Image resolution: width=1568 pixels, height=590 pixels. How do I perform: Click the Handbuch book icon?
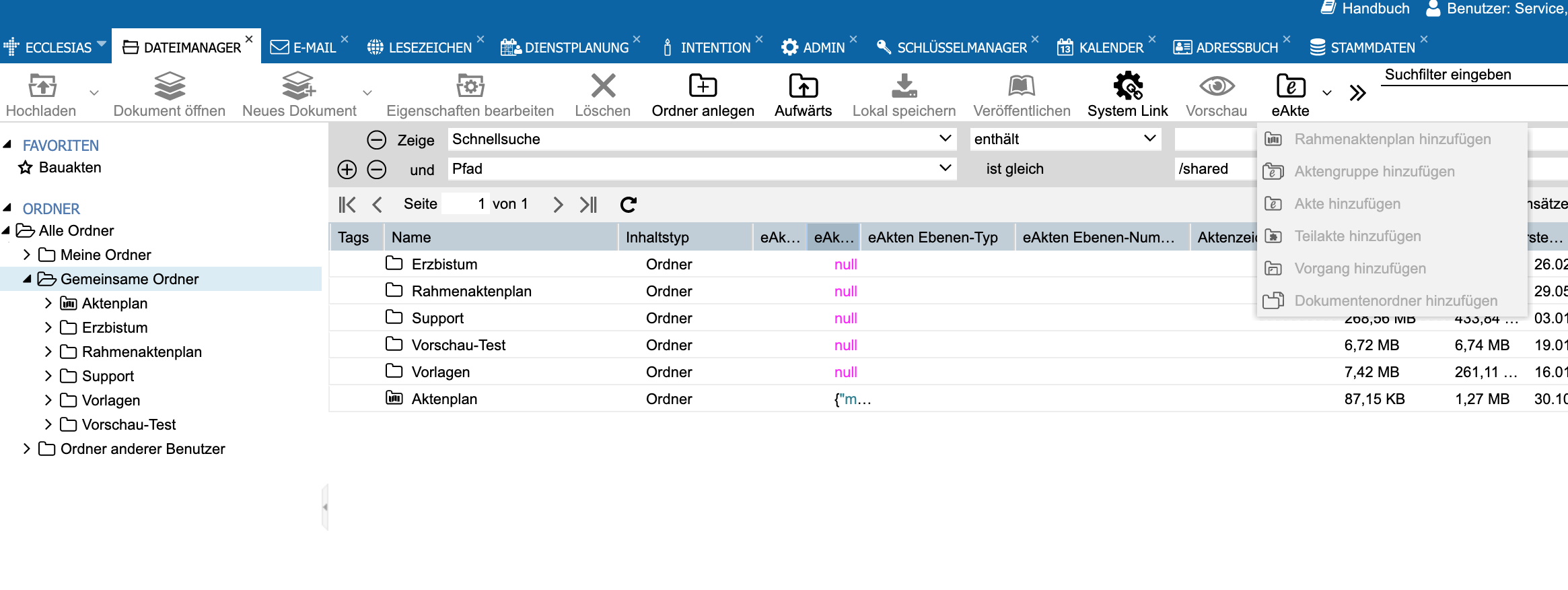[x=1328, y=8]
